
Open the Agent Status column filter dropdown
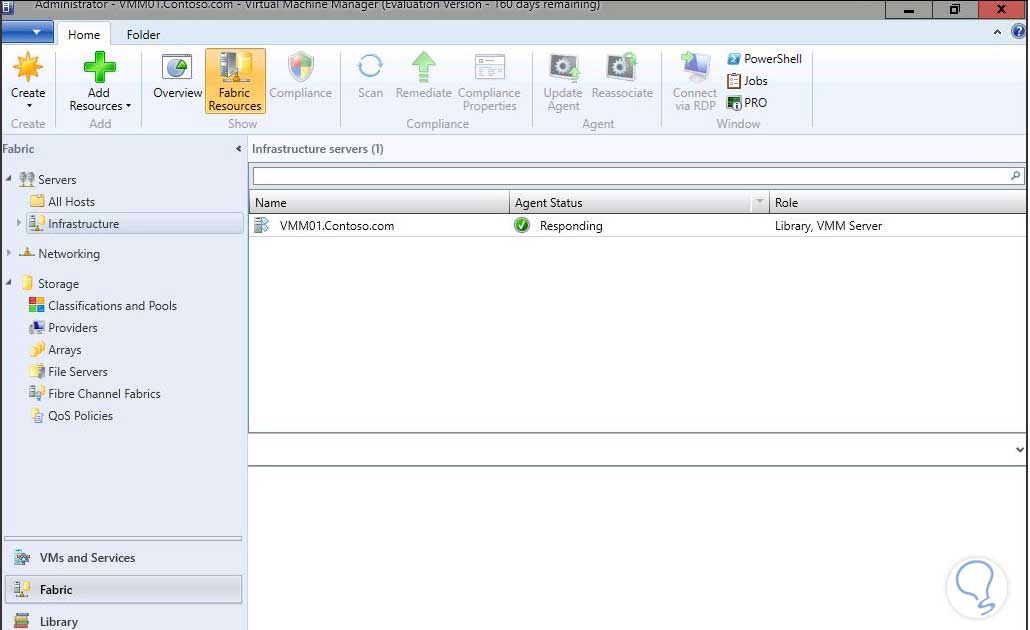click(760, 202)
